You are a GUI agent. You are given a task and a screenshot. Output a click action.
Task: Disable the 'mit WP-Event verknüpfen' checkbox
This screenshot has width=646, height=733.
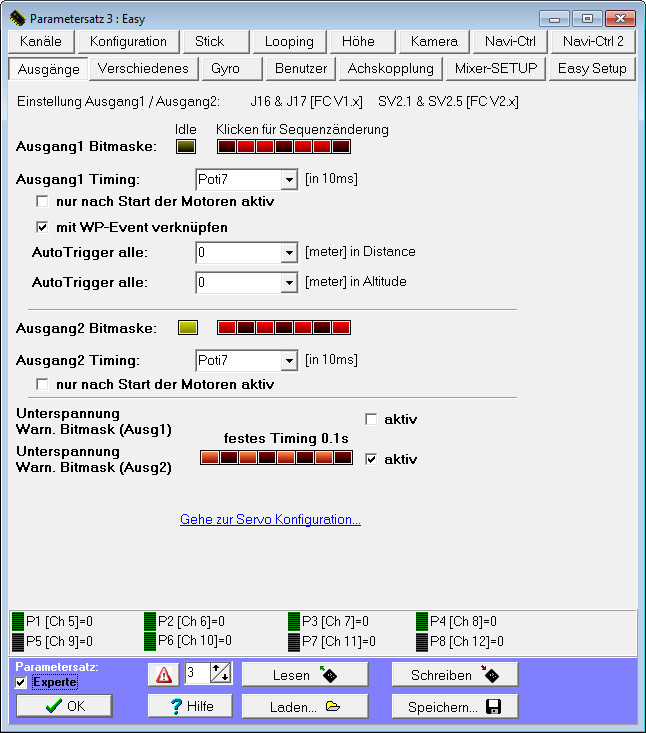[42, 227]
